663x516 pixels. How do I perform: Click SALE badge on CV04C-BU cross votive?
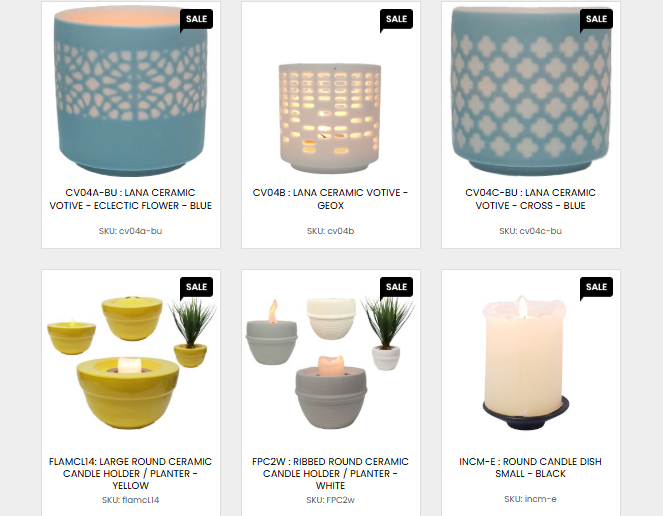pyautogui.click(x=596, y=19)
